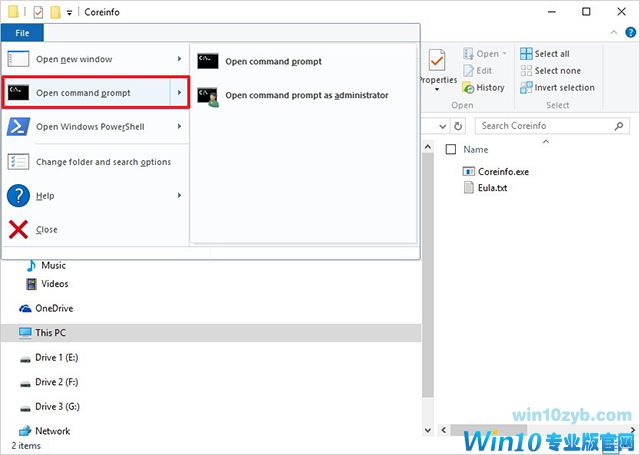Select Open Windows PowerShell entry
Viewport: 640px width, 455px height.
point(95,127)
